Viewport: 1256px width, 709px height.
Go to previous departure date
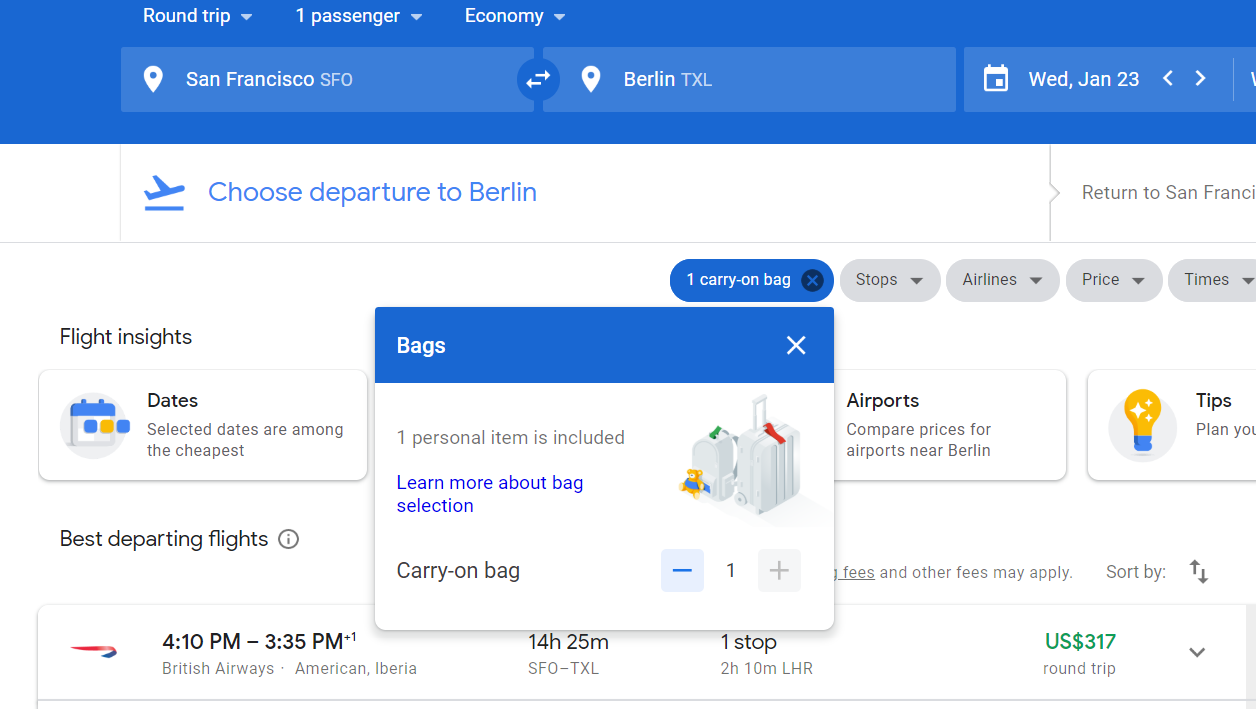pyautogui.click(x=1167, y=79)
